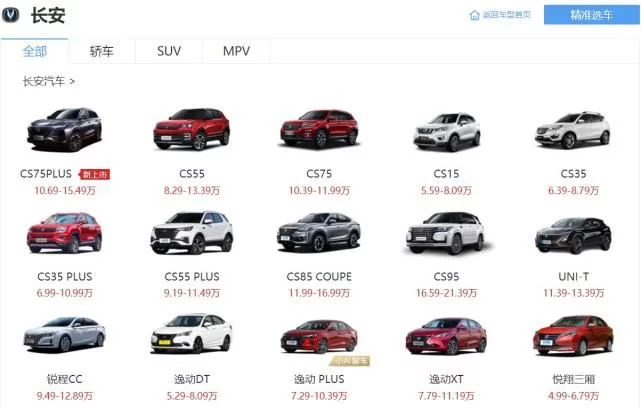Open the 悦翔三厢 car image
The width and height of the screenshot is (641, 408).
(x=573, y=335)
